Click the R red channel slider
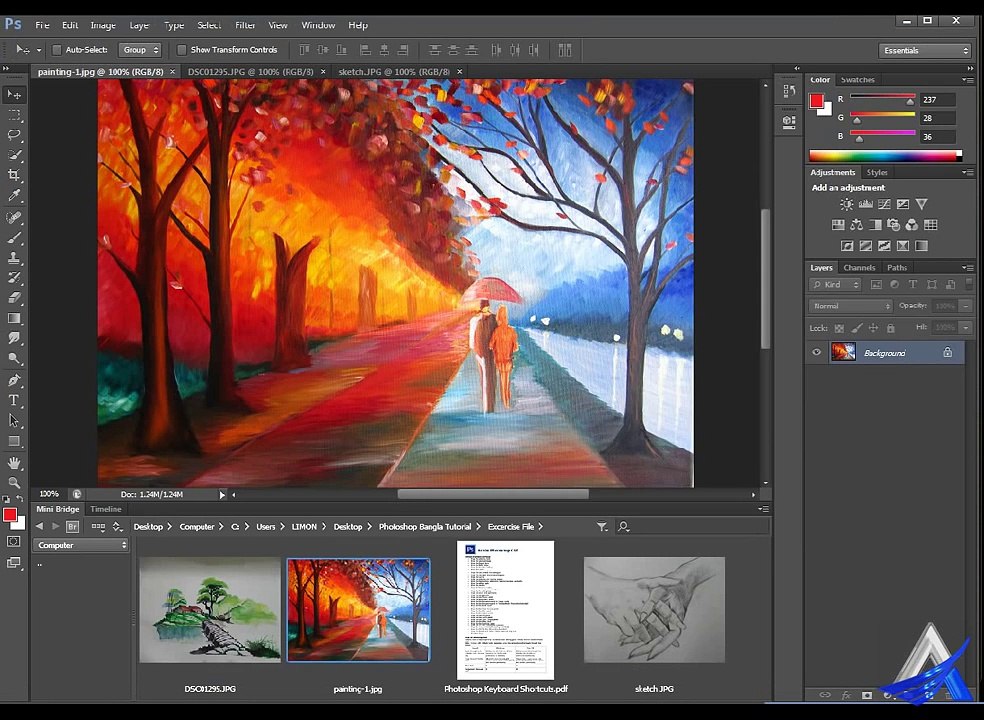Screen dimensions: 984x720 pyautogui.click(x=882, y=99)
